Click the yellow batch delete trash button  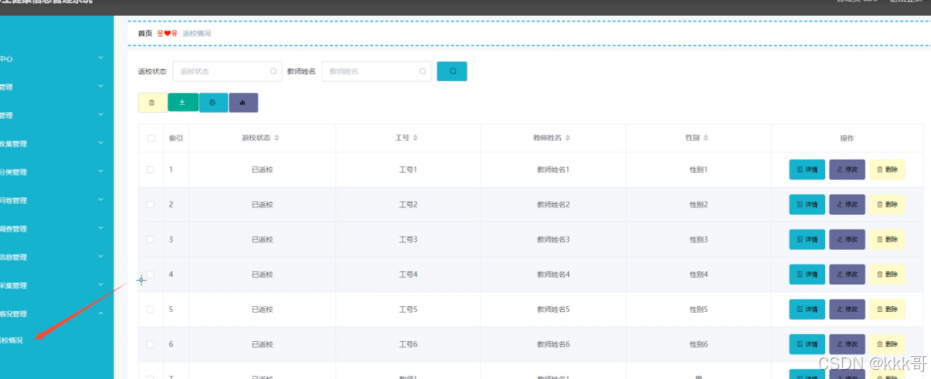pyautogui.click(x=153, y=102)
